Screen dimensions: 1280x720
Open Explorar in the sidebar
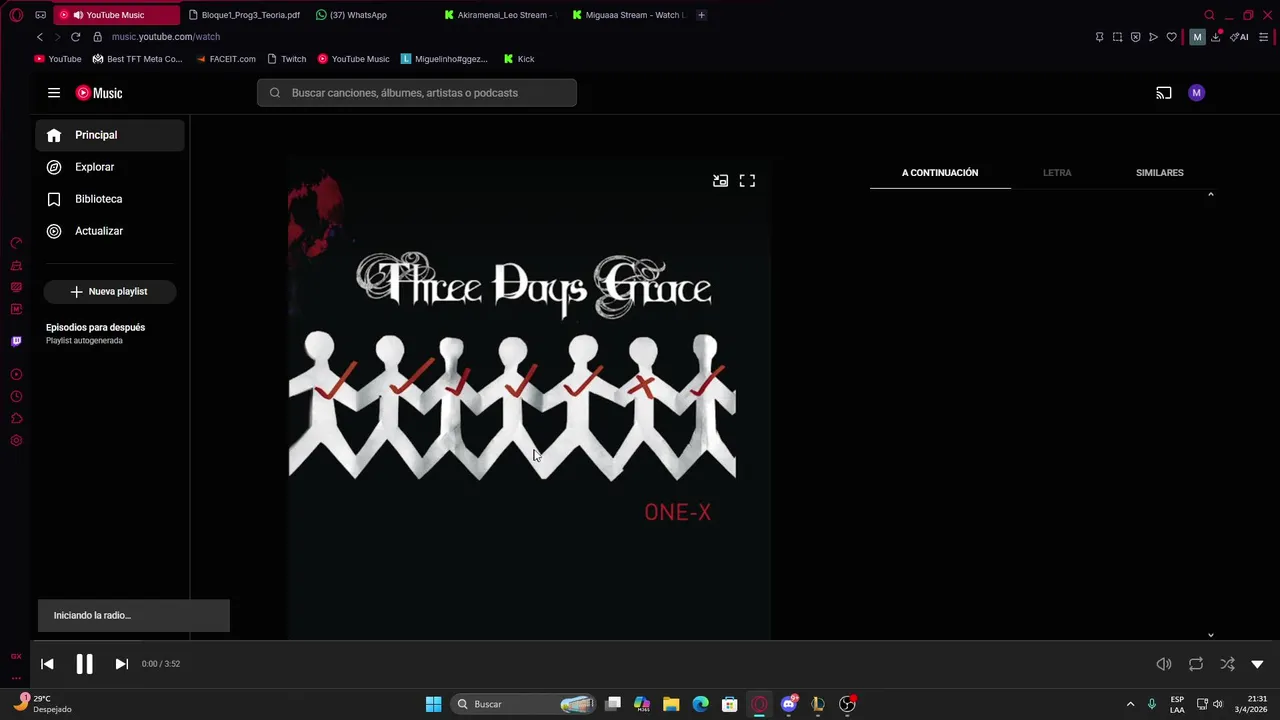(x=110, y=167)
